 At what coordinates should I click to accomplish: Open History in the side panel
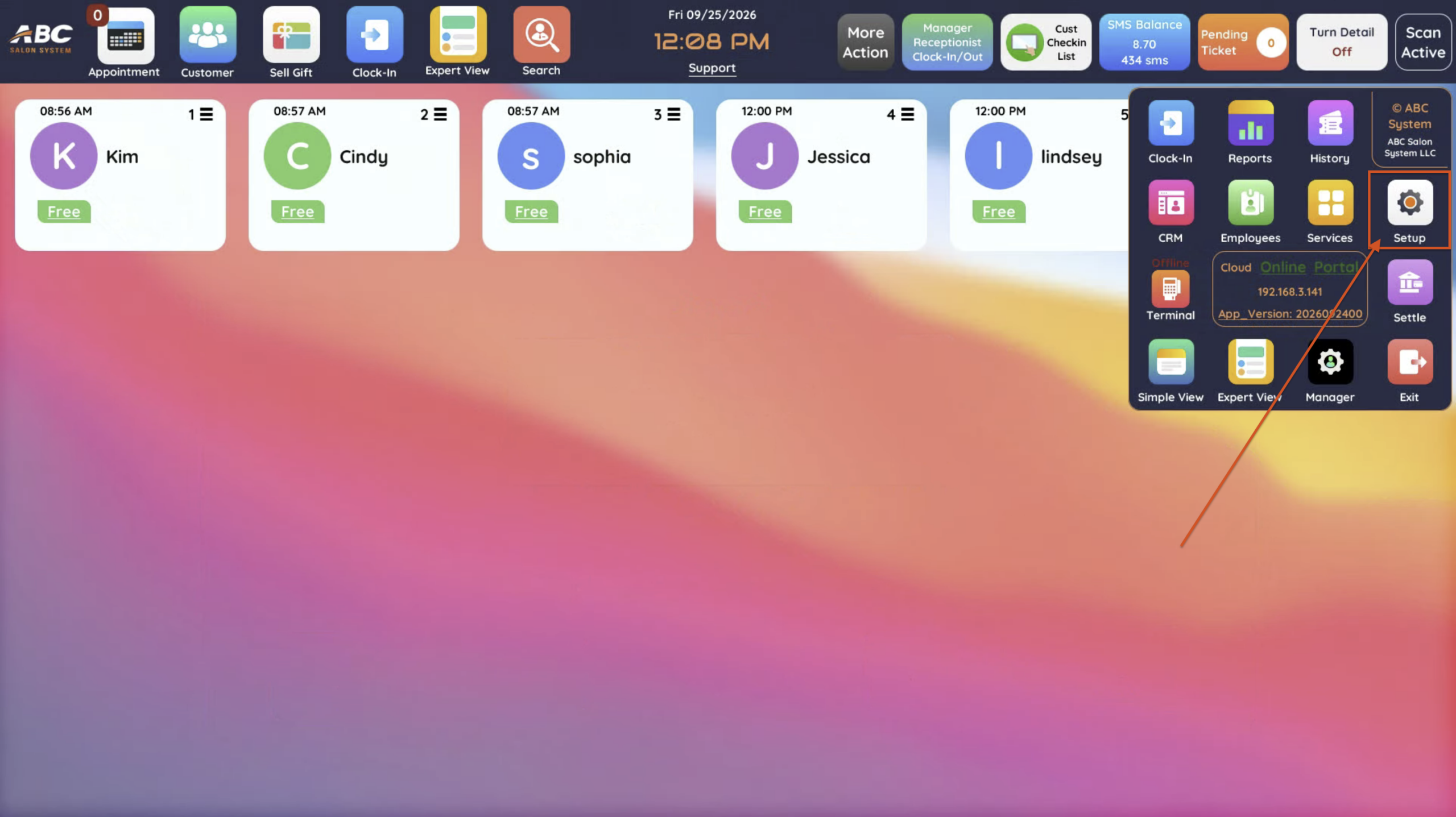(1330, 123)
